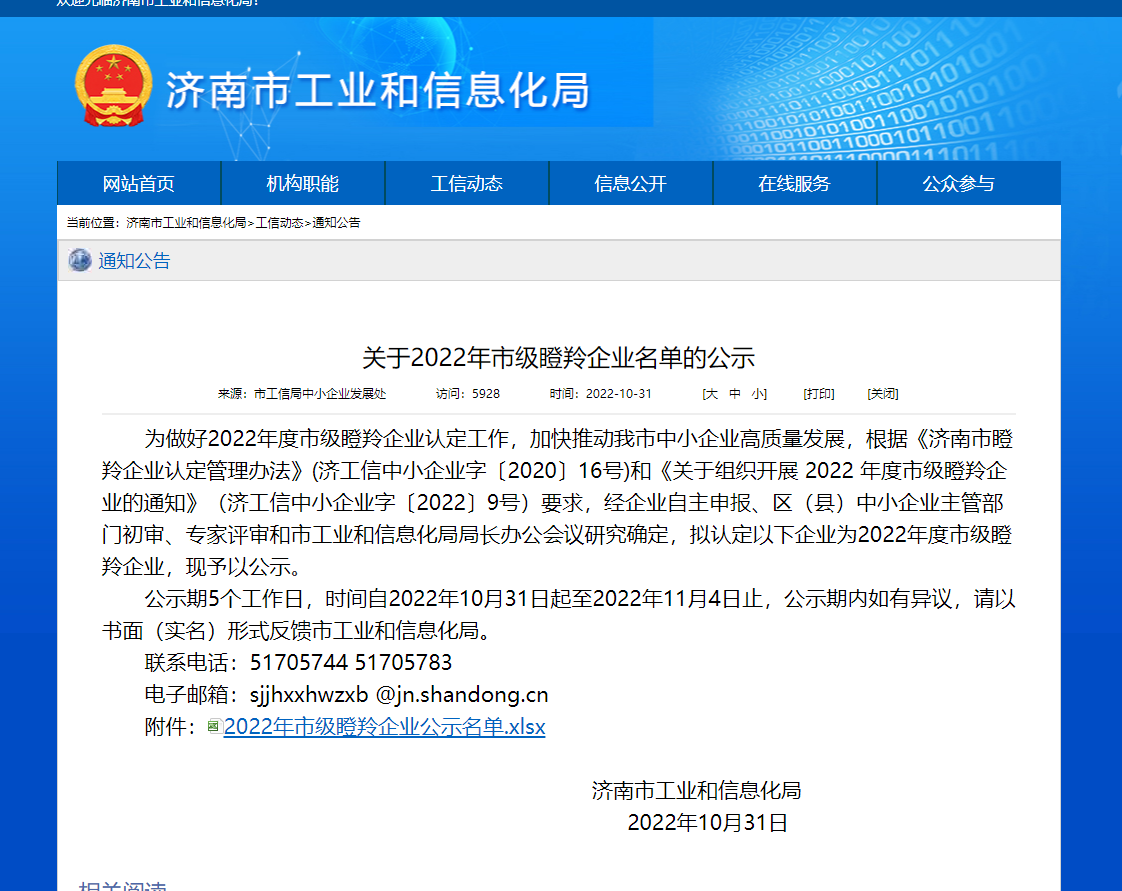Screen dimensions: 1122x891
Task: Go to 工信动态 breadcrumb link
Action: click(280, 223)
